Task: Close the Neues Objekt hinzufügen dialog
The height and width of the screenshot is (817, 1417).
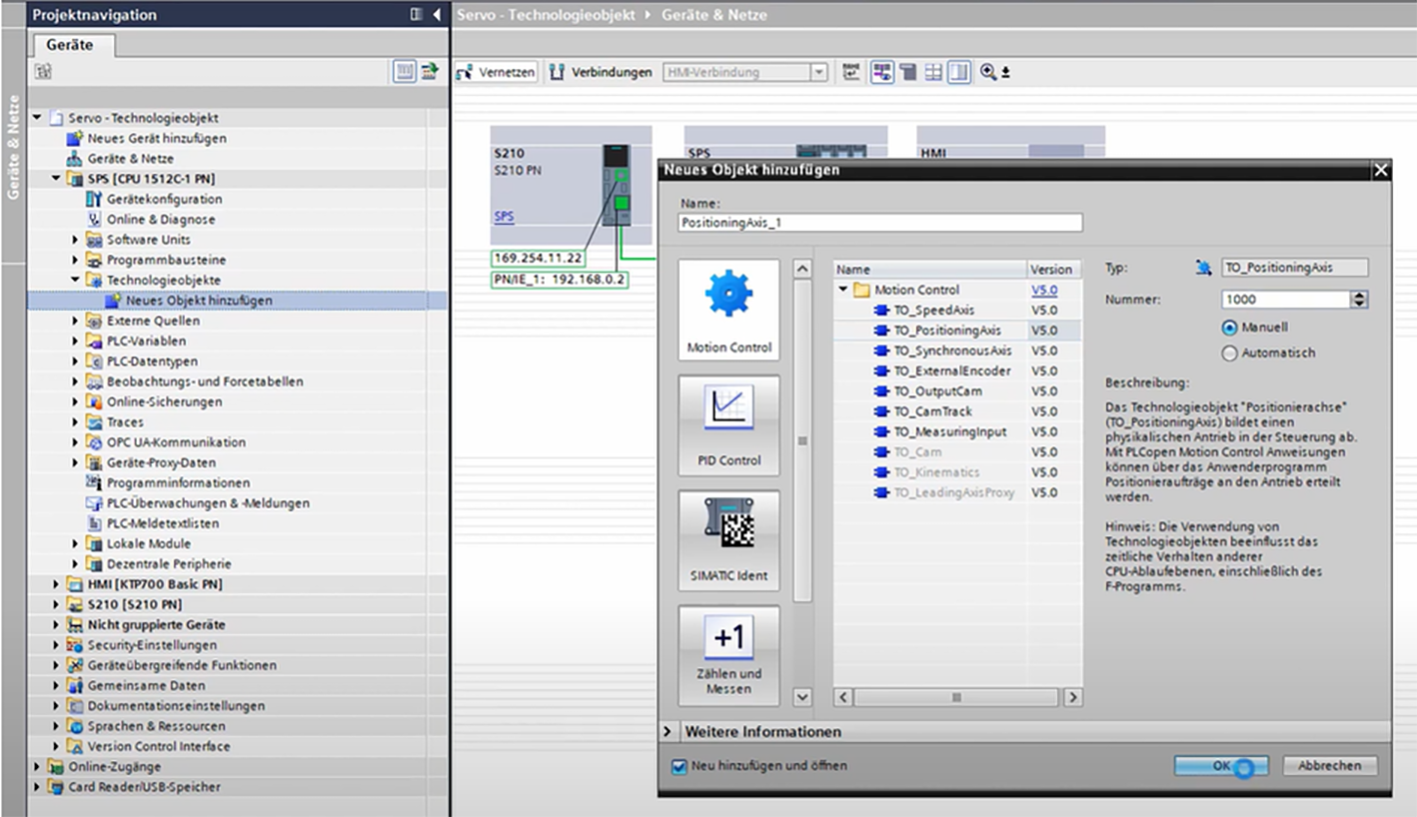Action: coord(1381,170)
